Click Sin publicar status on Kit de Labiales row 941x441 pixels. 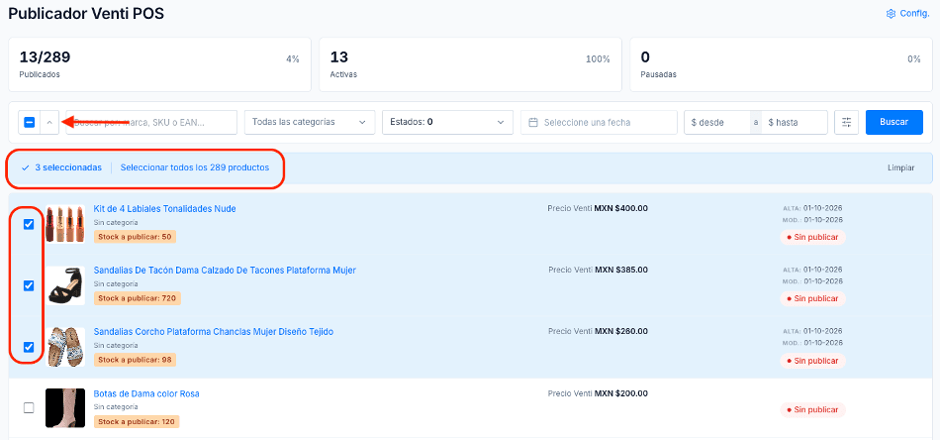point(813,238)
